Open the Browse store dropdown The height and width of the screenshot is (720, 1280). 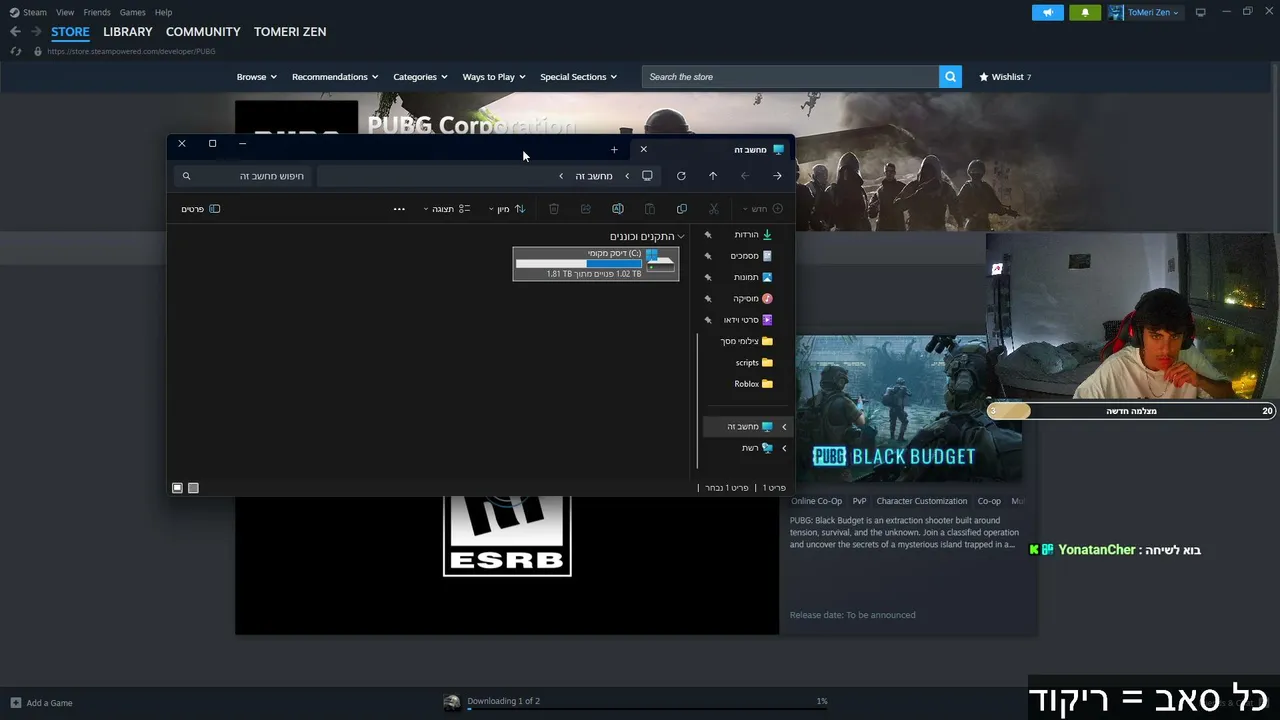[x=257, y=77]
